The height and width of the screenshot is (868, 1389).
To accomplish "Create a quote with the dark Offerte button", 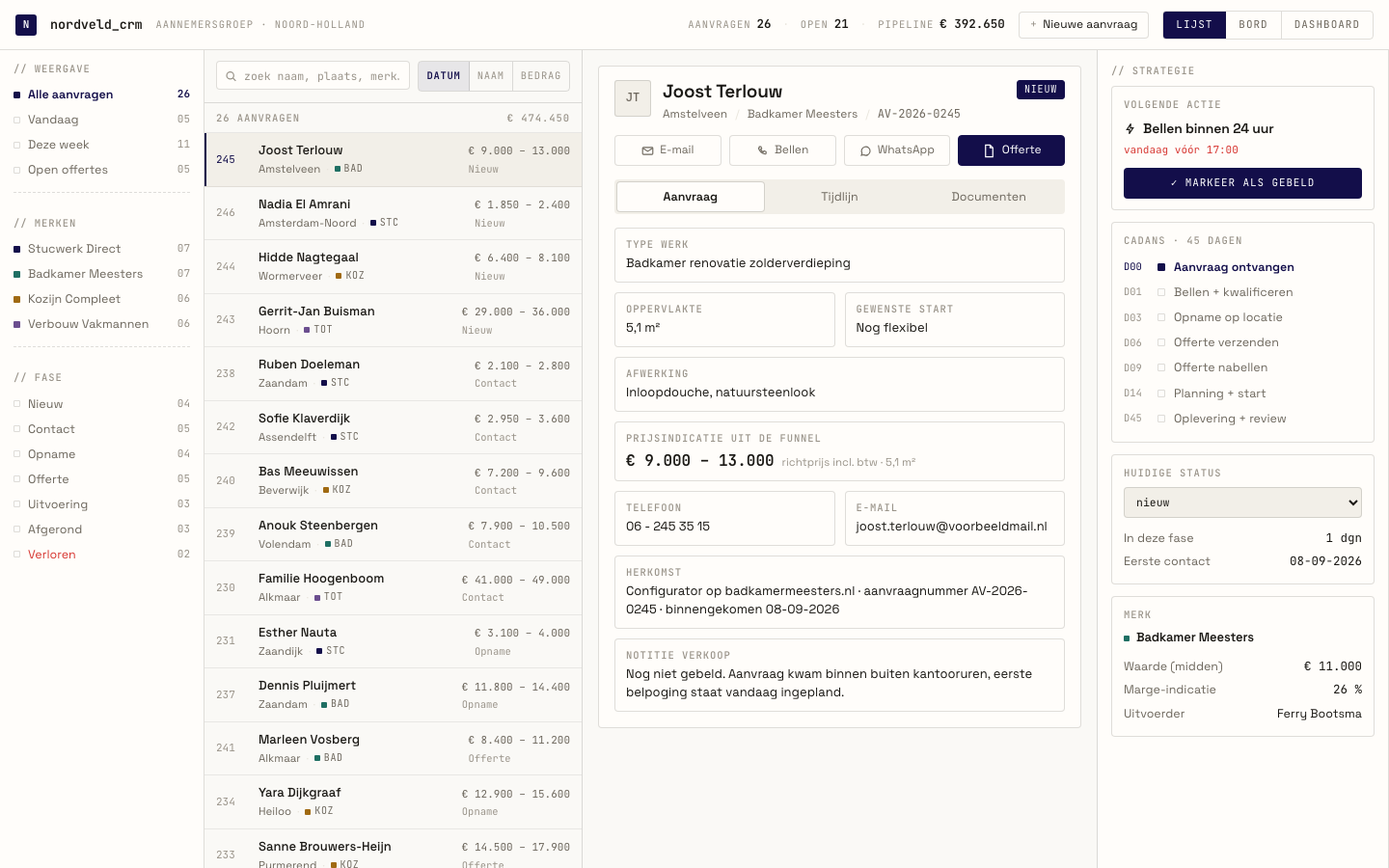I will point(1011,150).
